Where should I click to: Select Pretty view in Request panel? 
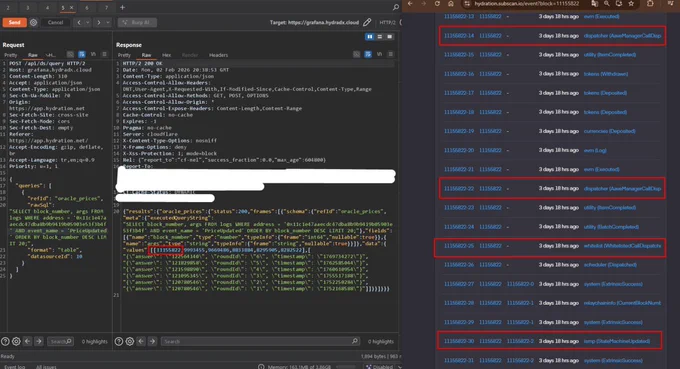10,55
